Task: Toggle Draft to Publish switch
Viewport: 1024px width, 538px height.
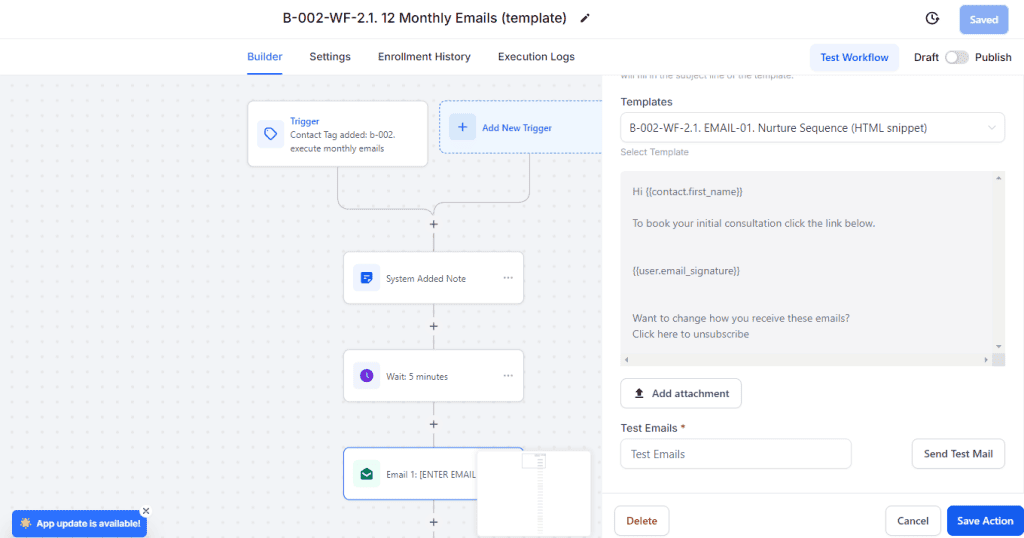Action: tap(957, 57)
